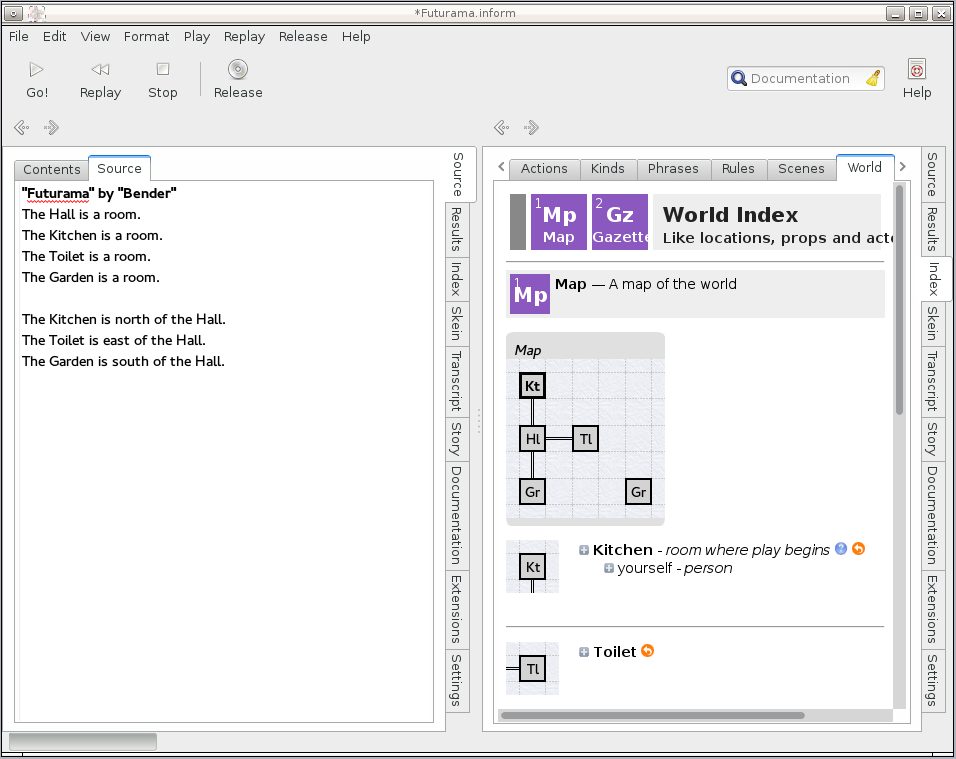Clear the search with the broom icon
This screenshot has width=956, height=759.
(873, 78)
